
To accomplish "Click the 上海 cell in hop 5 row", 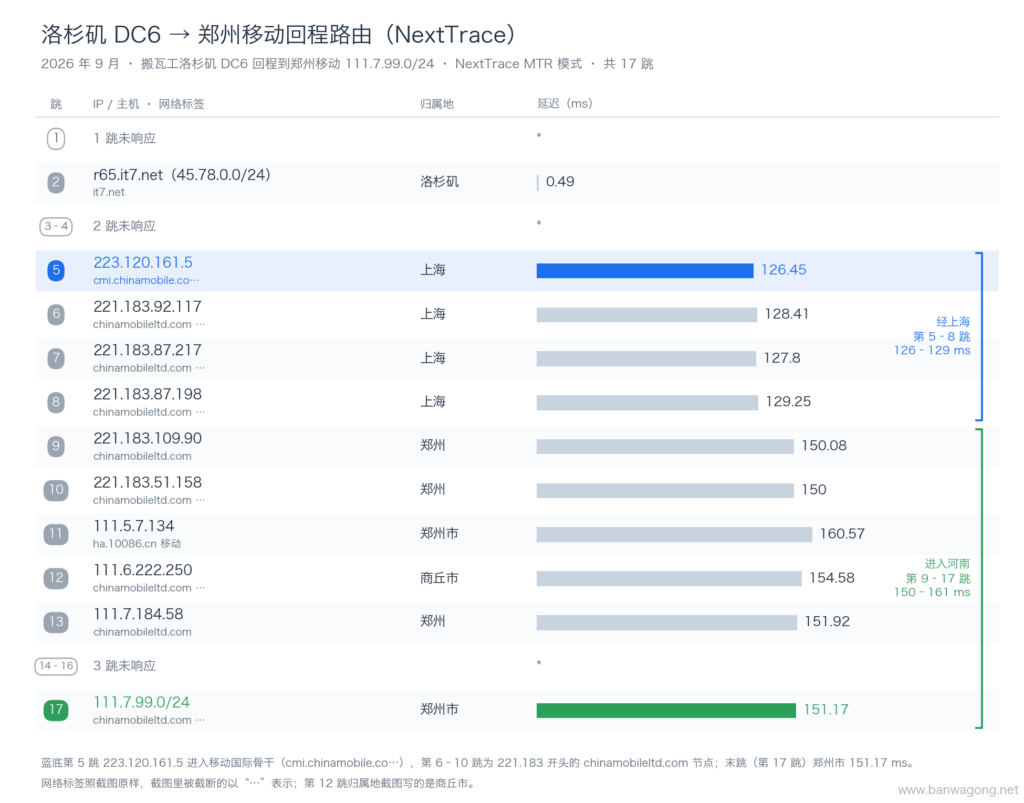I will pyautogui.click(x=433, y=270).
